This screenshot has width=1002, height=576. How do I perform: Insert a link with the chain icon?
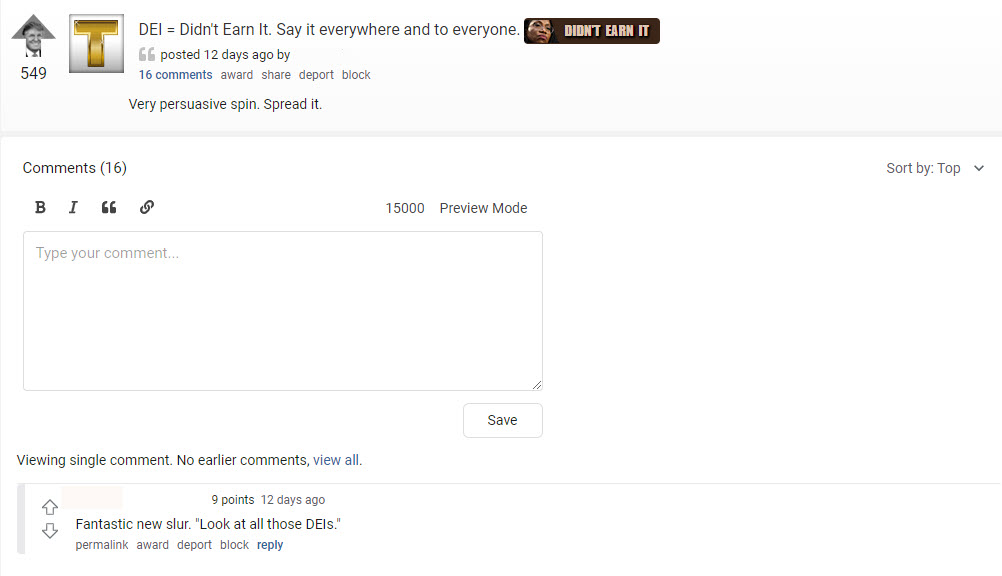click(146, 208)
